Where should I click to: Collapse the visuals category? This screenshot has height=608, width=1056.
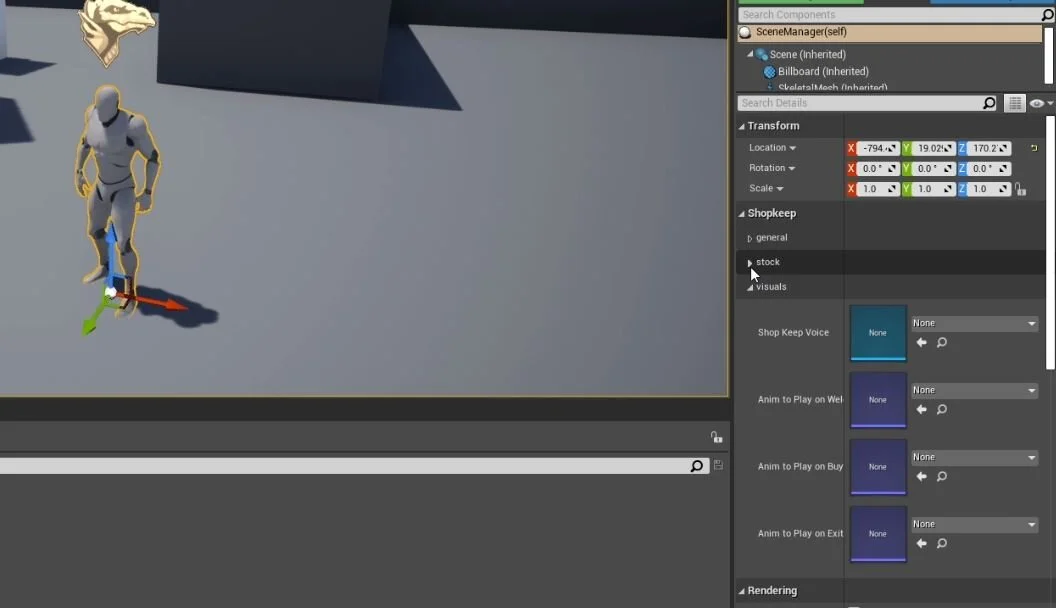pos(748,287)
